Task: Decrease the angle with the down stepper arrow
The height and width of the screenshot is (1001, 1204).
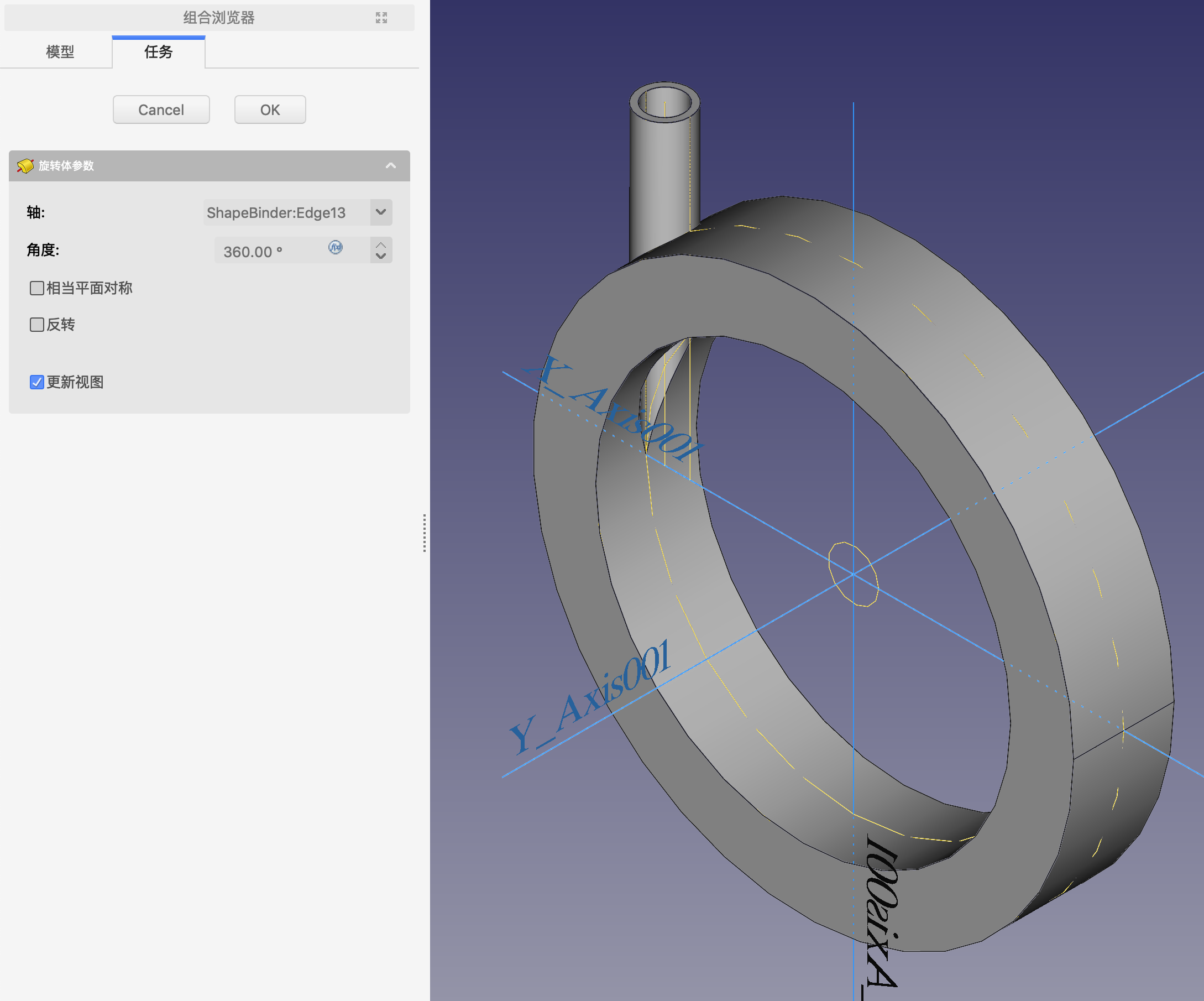Action: [x=381, y=257]
